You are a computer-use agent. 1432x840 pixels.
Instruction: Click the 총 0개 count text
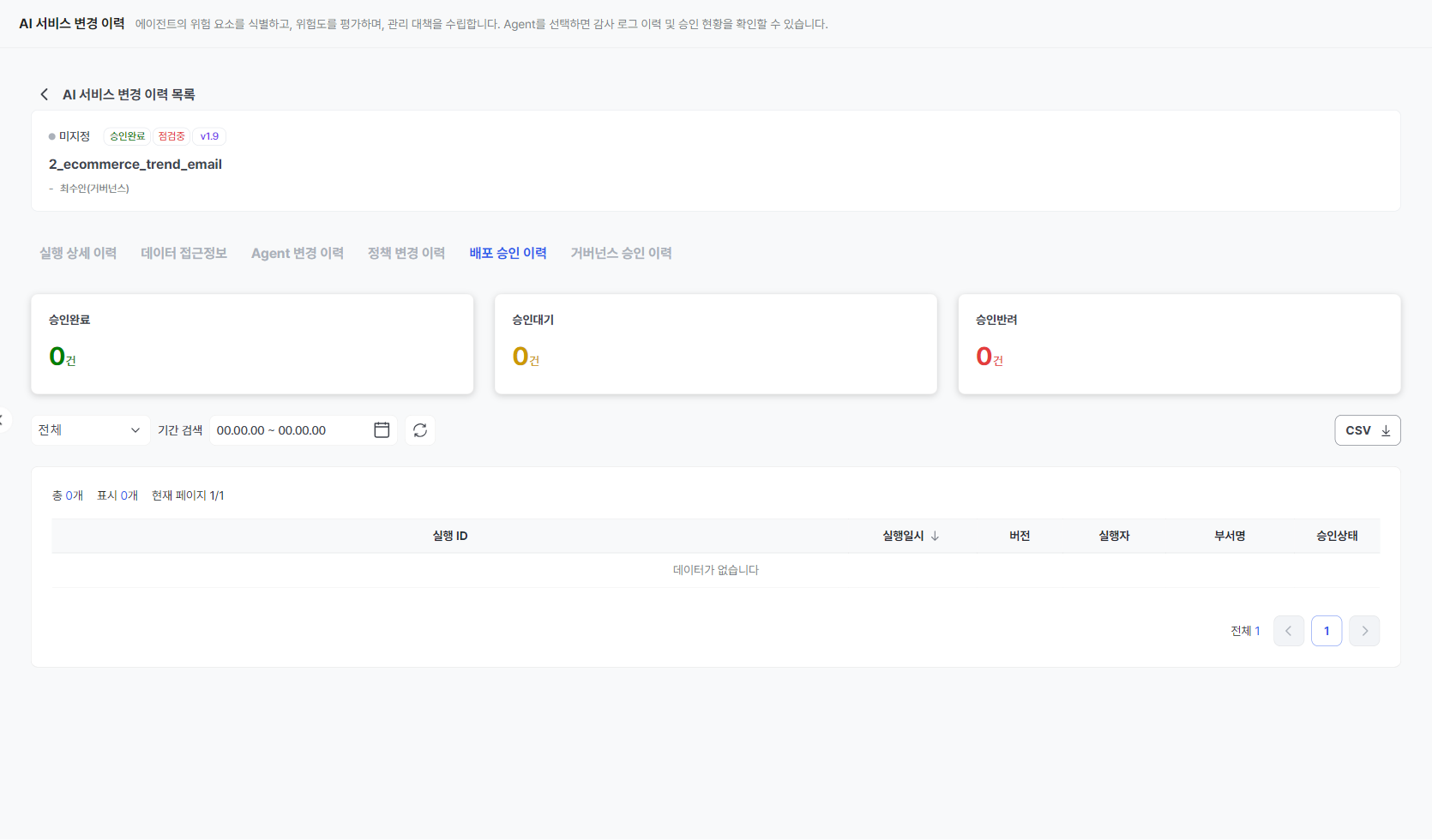tap(68, 495)
